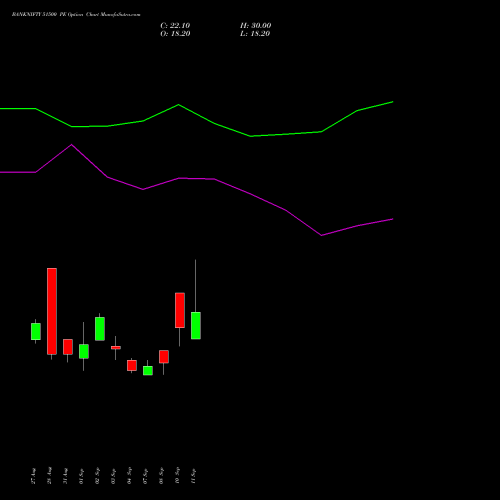The image size is (500, 500).
Task: Click the green candle for 27 Aug
Action: pos(36,331)
